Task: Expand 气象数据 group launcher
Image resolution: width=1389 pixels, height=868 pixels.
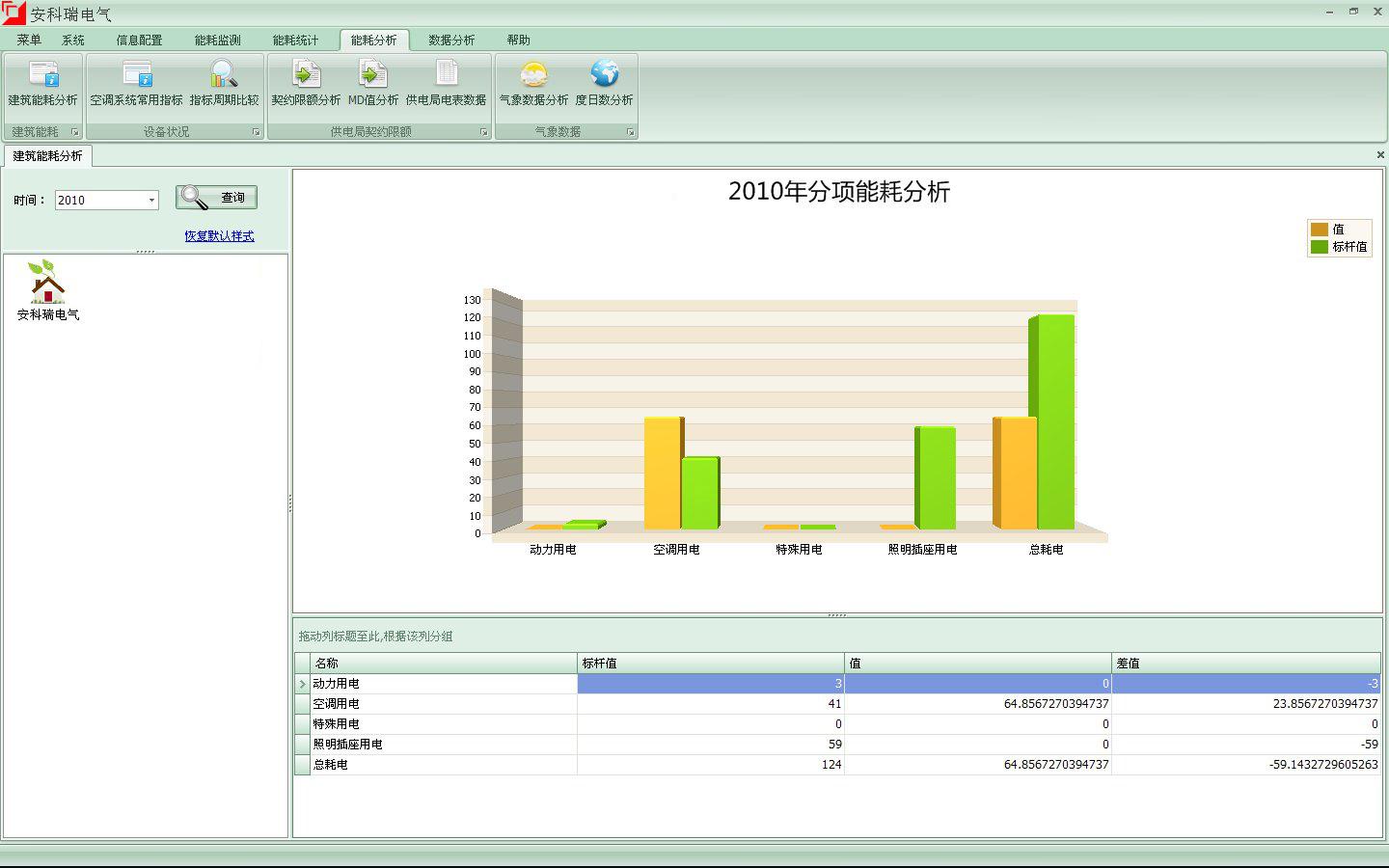Action: [630, 132]
